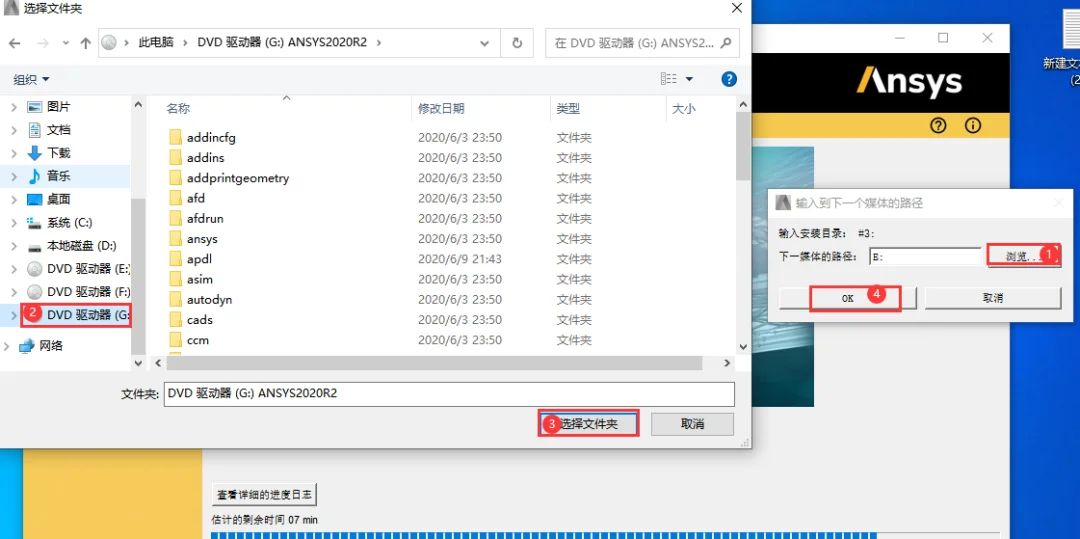The height and width of the screenshot is (539, 1080).
Task: Open the address bar history dropdown
Action: click(485, 43)
